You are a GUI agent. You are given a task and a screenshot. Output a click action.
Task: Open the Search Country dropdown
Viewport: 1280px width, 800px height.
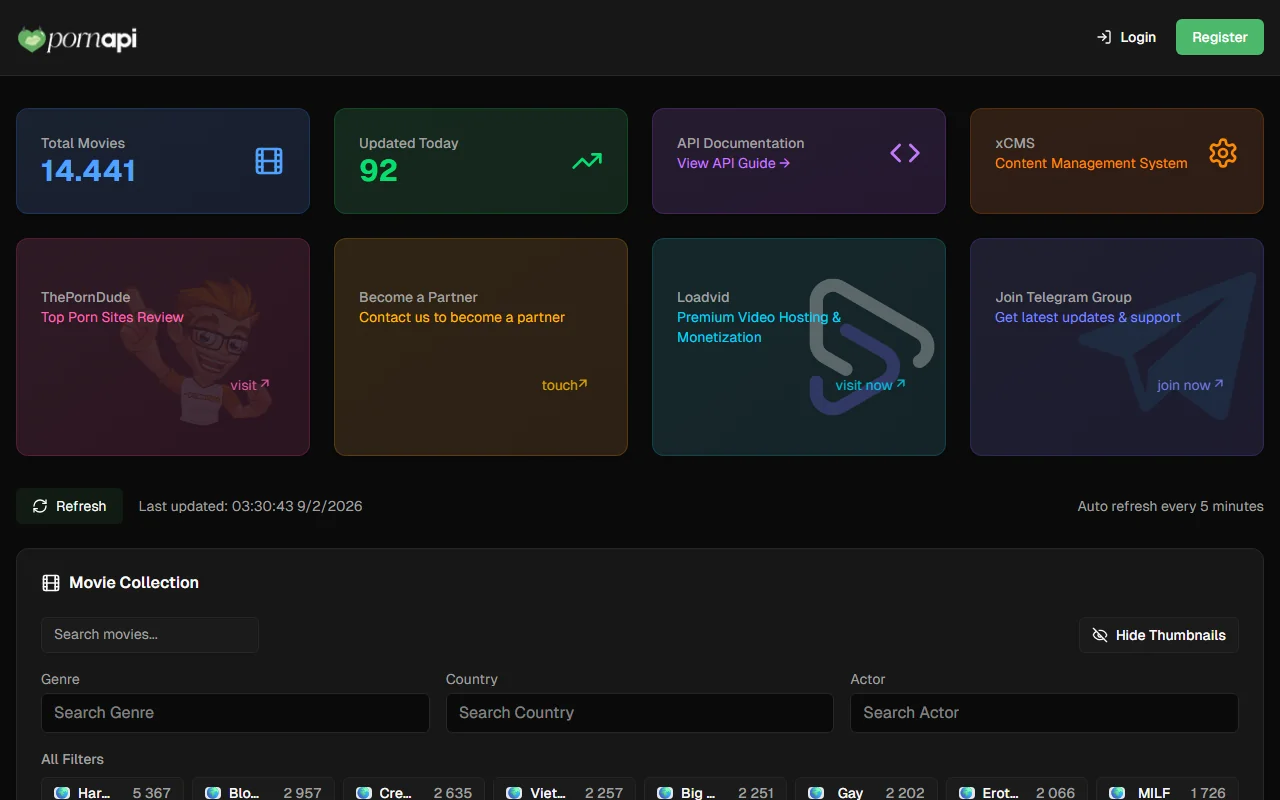(639, 713)
